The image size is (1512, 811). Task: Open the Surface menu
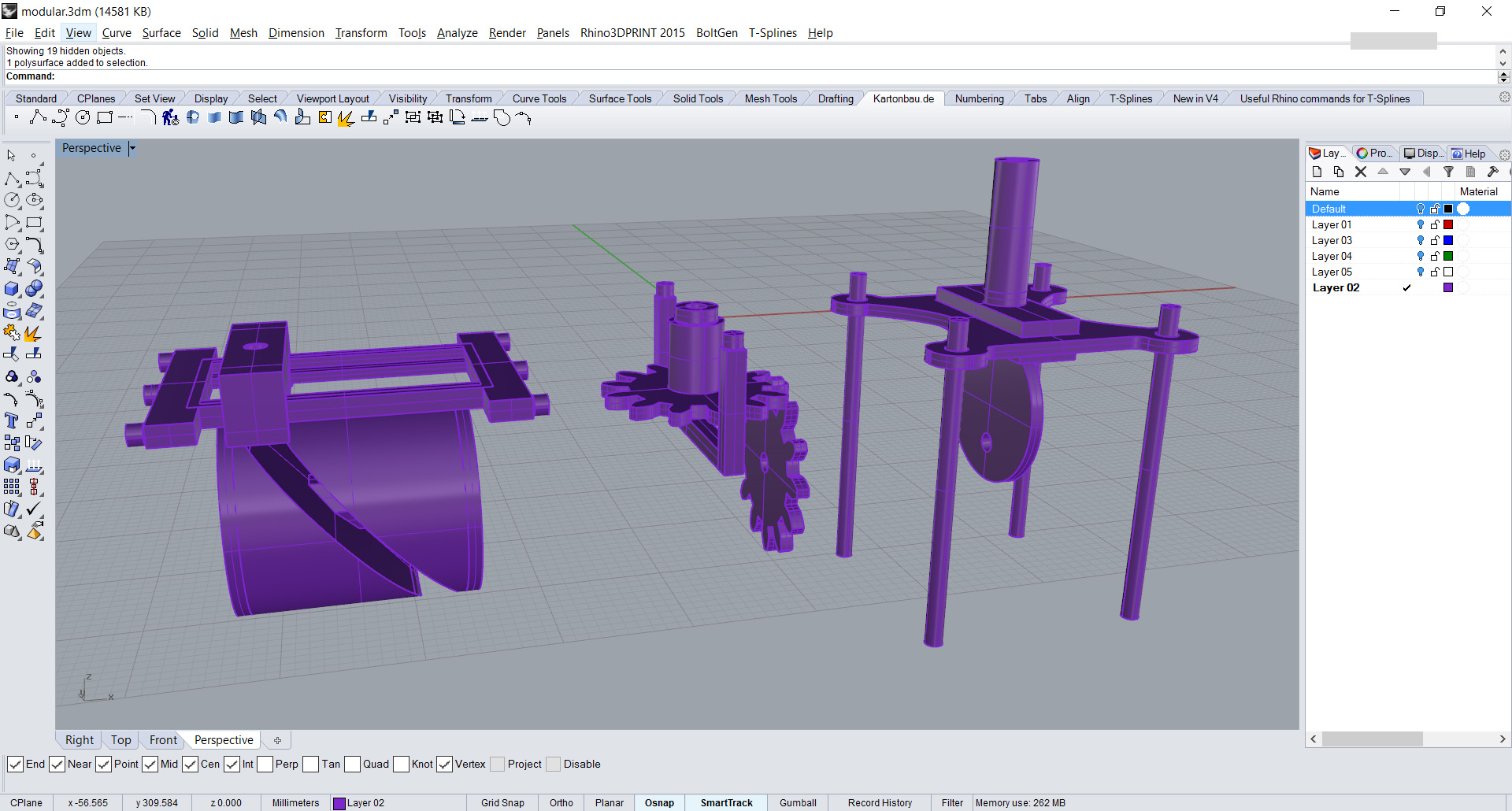[161, 33]
